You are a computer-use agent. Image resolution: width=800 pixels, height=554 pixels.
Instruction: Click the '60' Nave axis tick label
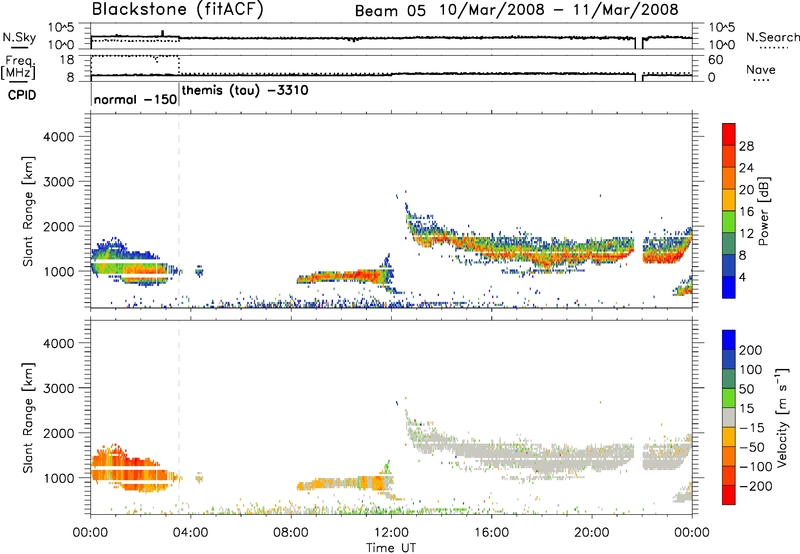tap(715, 60)
